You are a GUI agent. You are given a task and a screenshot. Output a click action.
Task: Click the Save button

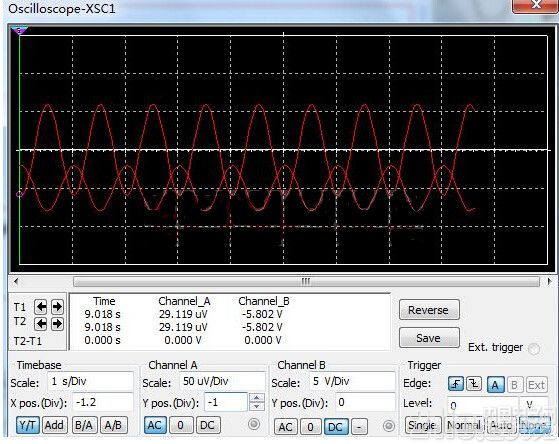429,338
